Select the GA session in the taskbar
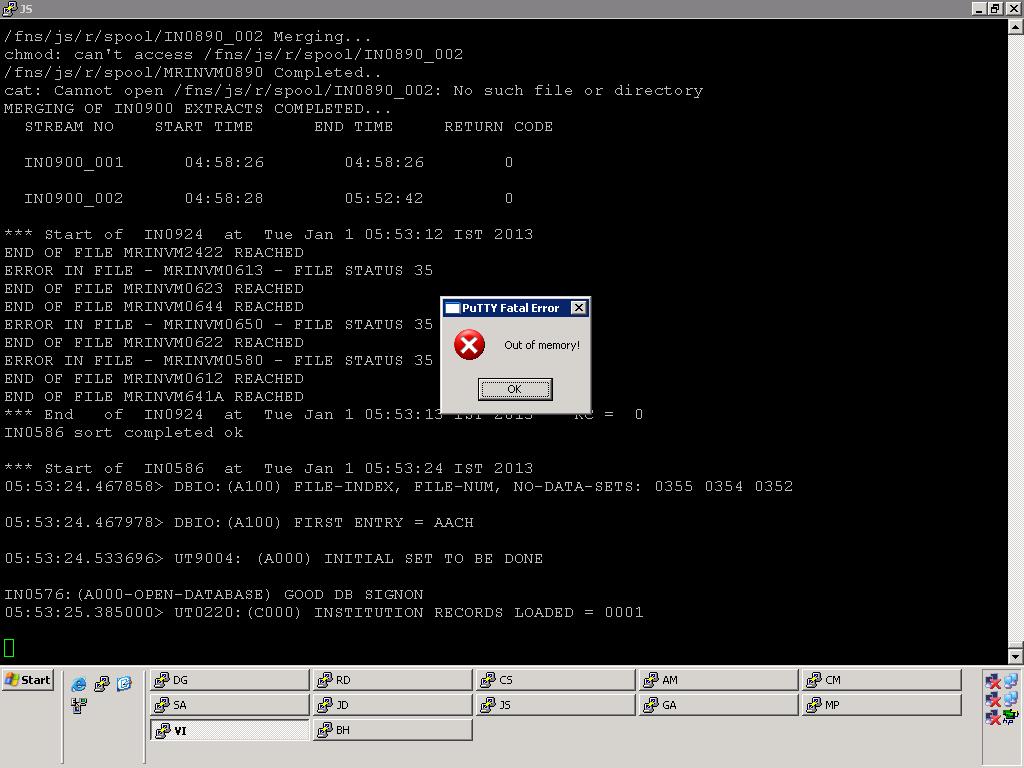 pyautogui.click(x=717, y=705)
